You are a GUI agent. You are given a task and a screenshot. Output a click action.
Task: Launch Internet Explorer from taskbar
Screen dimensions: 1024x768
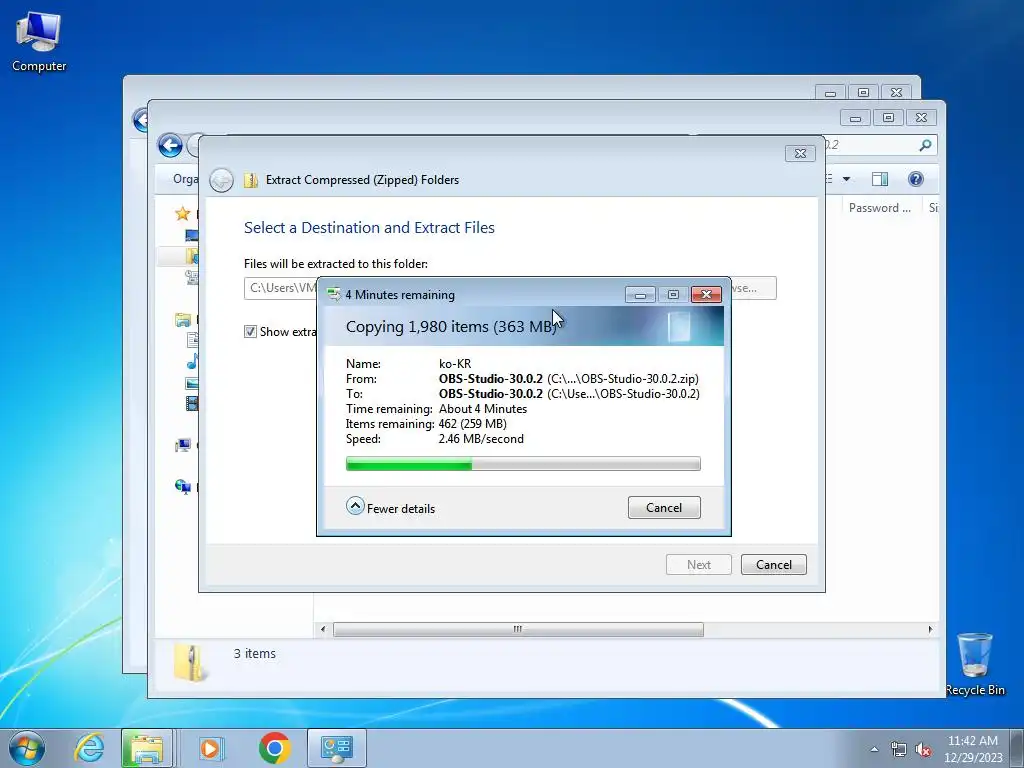(x=89, y=748)
